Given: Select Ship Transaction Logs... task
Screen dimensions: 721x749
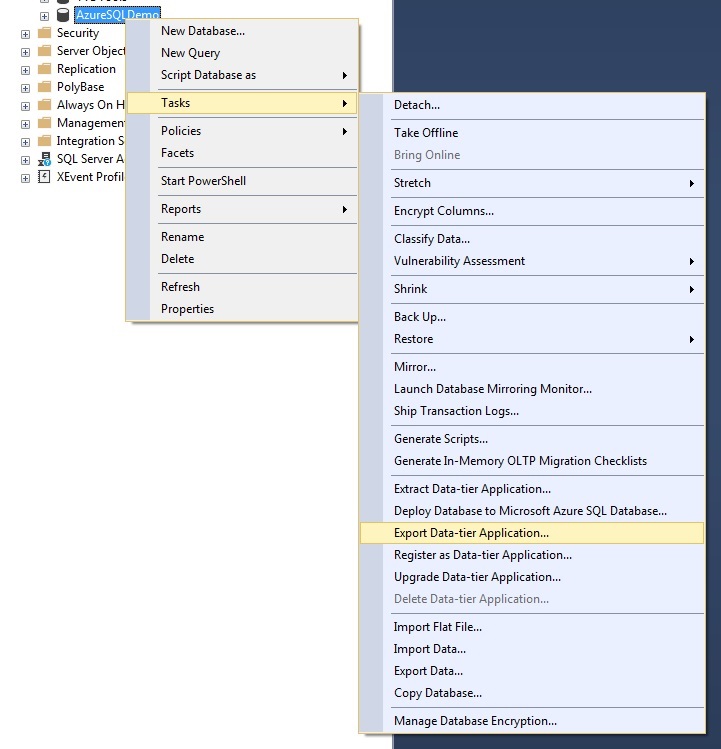Looking at the screenshot, I should point(532,411).
